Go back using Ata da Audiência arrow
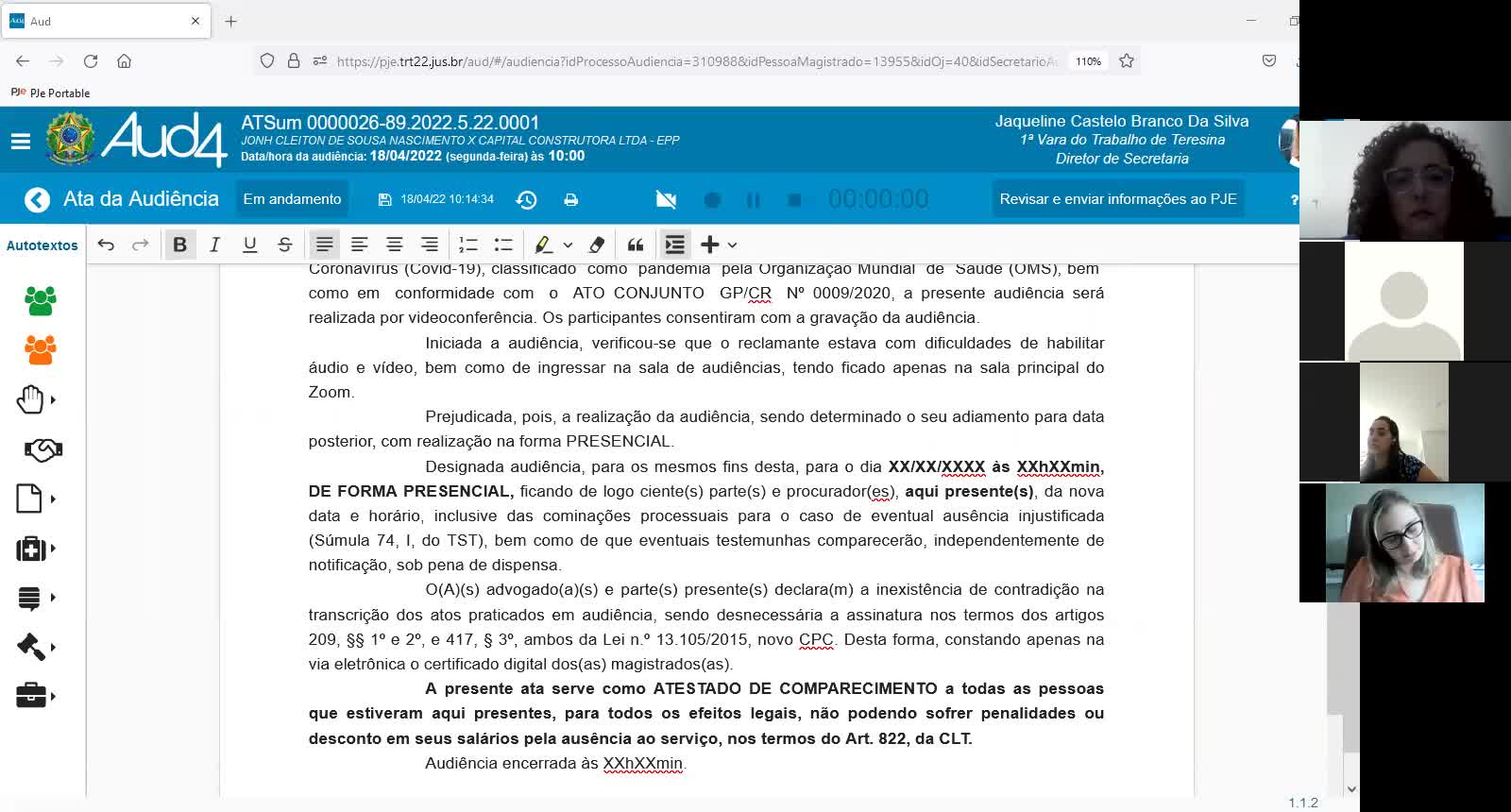 click(37, 199)
